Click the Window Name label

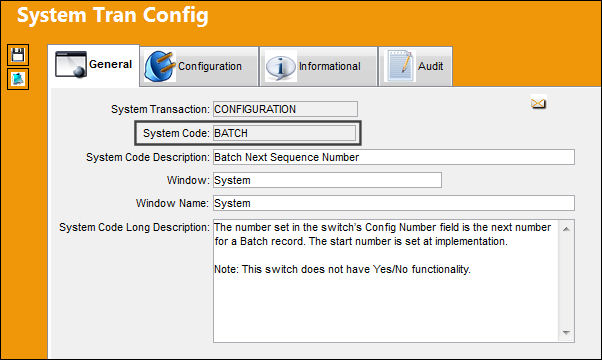(x=172, y=203)
